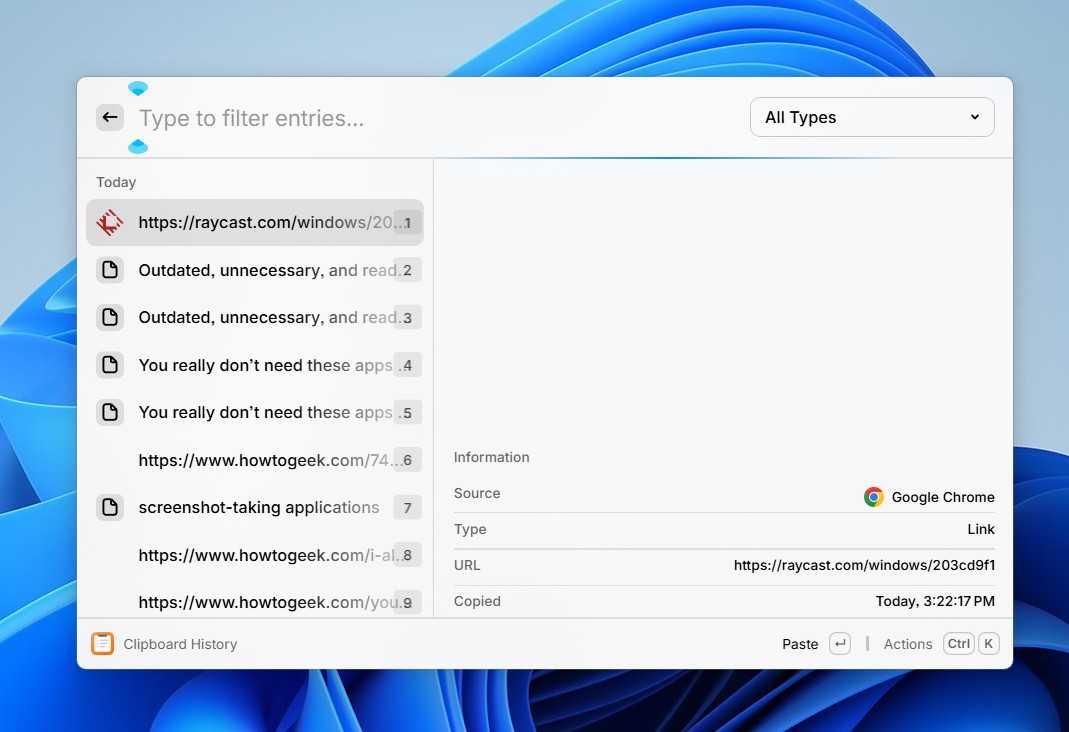The width and height of the screenshot is (1069, 732).
Task: Click the back arrow icon
Action: click(x=110, y=117)
